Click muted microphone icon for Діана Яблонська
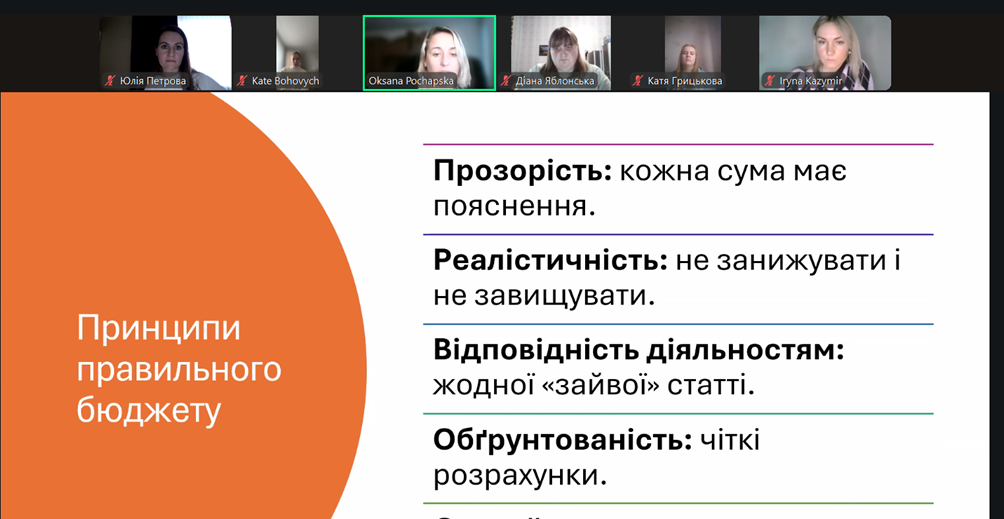Screen dimensions: 1004x519 point(506,81)
